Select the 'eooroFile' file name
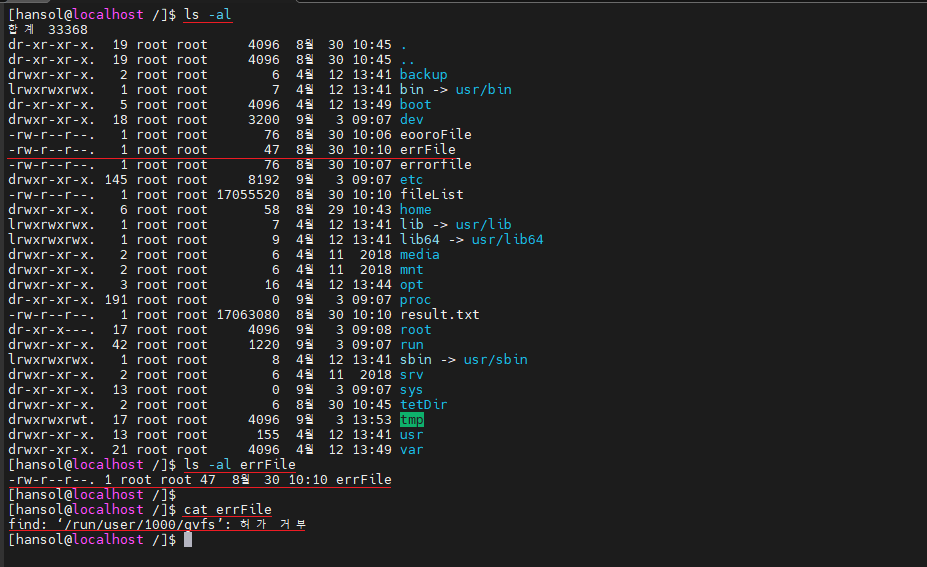 [x=436, y=135]
